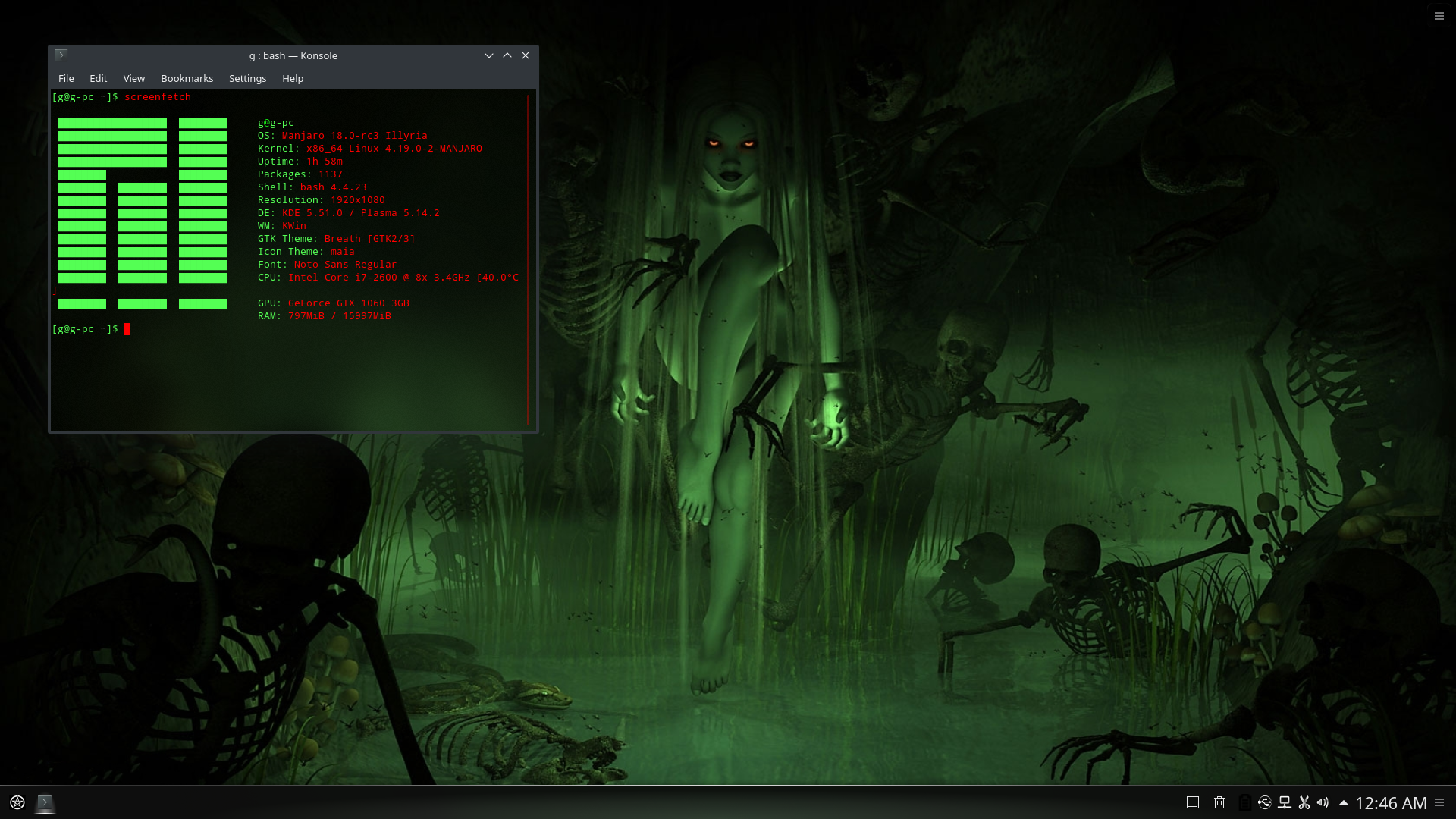Open the Help menu in Konsole
Screen dimensions: 1456x819
click(293, 78)
